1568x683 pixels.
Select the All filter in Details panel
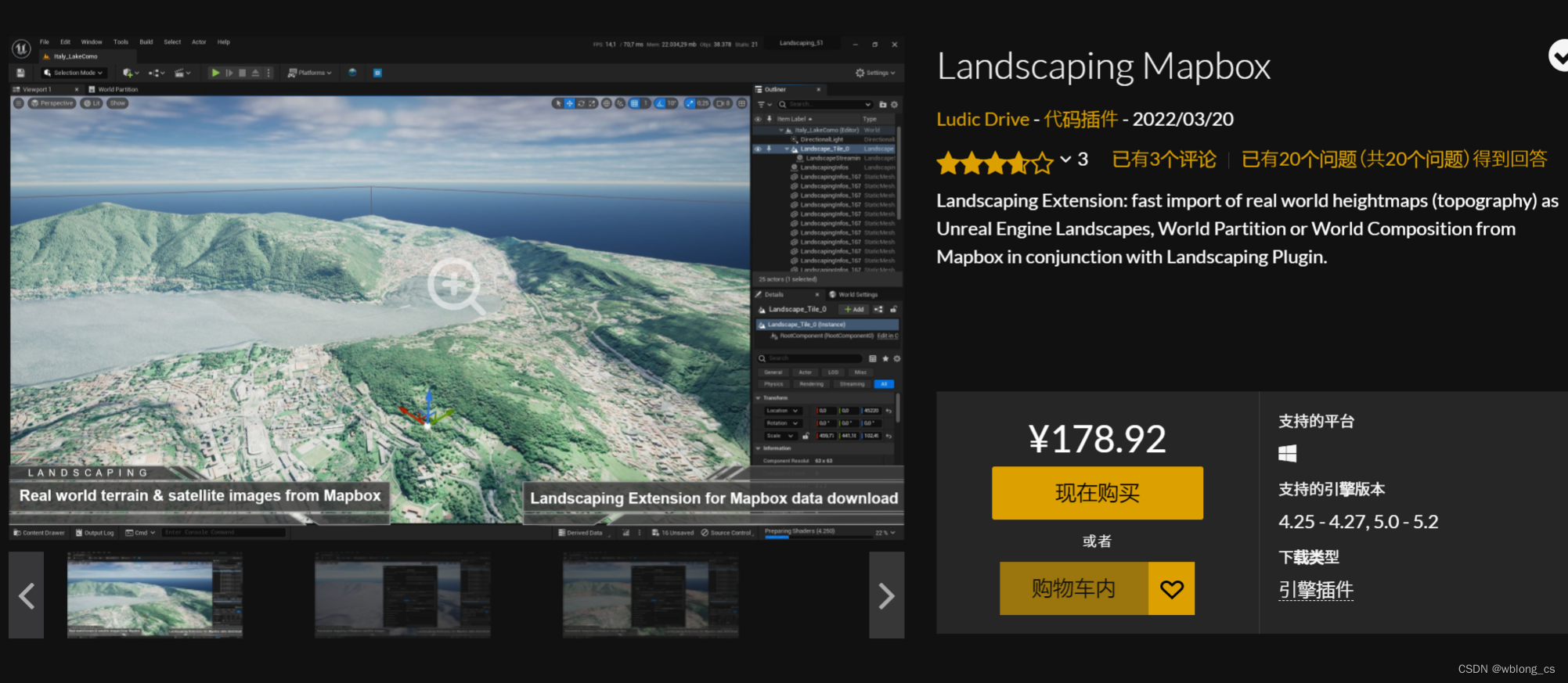[x=884, y=384]
